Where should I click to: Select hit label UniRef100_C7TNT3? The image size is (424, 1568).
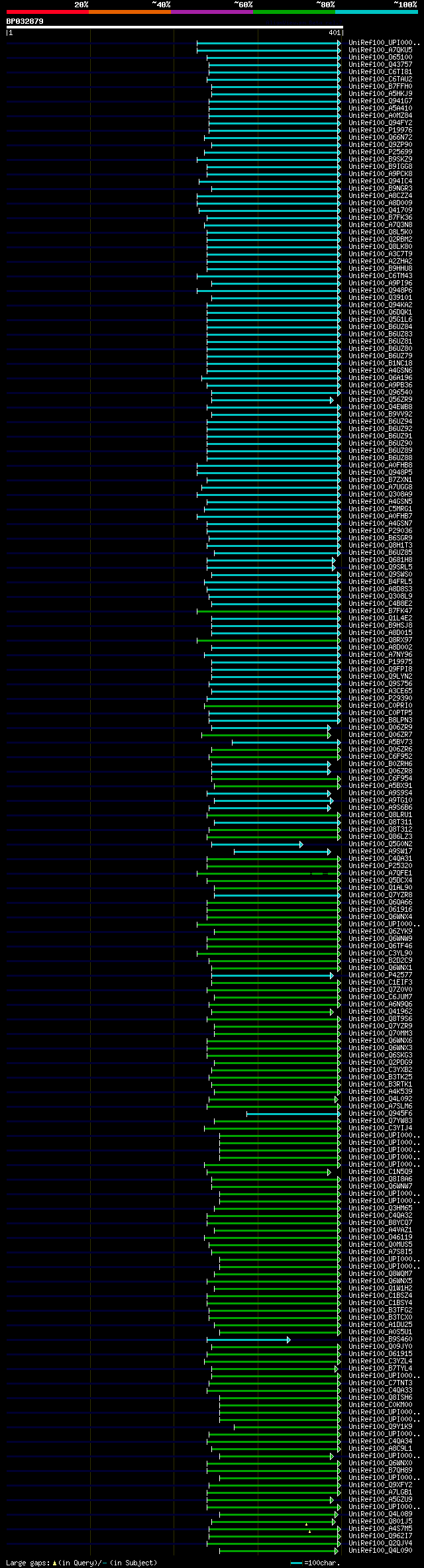(380, 1383)
